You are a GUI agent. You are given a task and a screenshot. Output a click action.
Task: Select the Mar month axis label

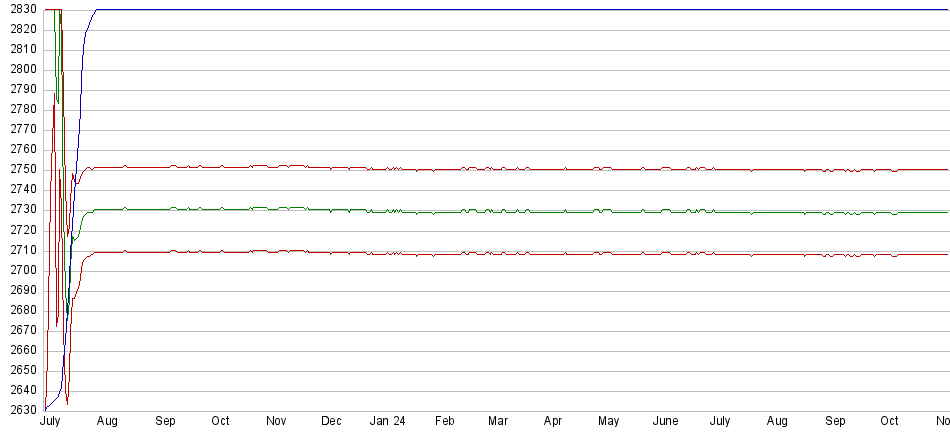click(497, 421)
